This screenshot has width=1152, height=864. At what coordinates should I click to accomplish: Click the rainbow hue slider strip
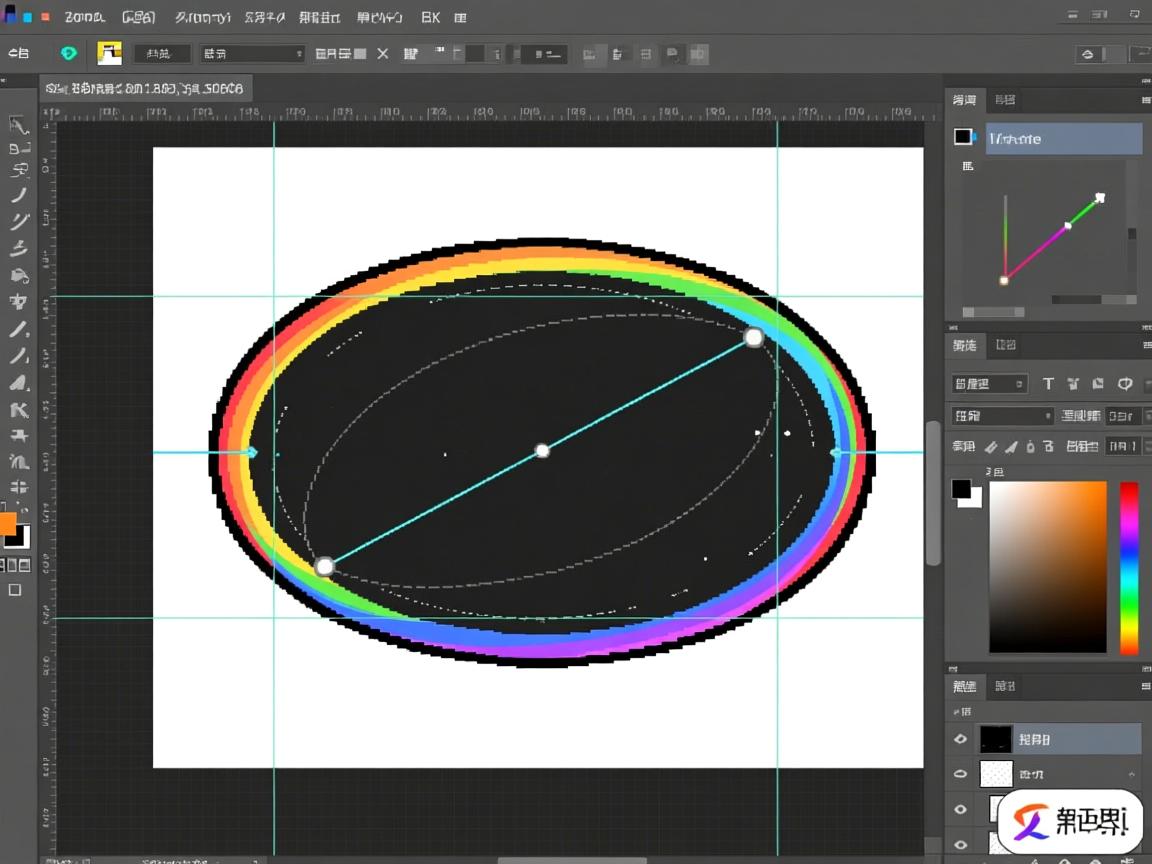pyautogui.click(x=1128, y=567)
